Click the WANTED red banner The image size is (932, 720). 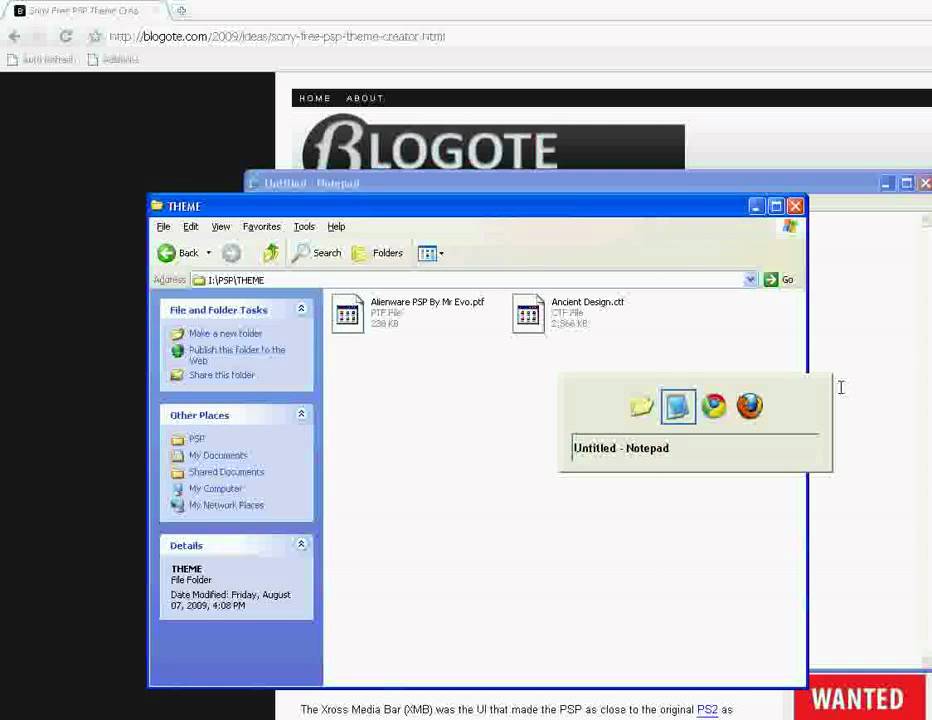coord(859,697)
